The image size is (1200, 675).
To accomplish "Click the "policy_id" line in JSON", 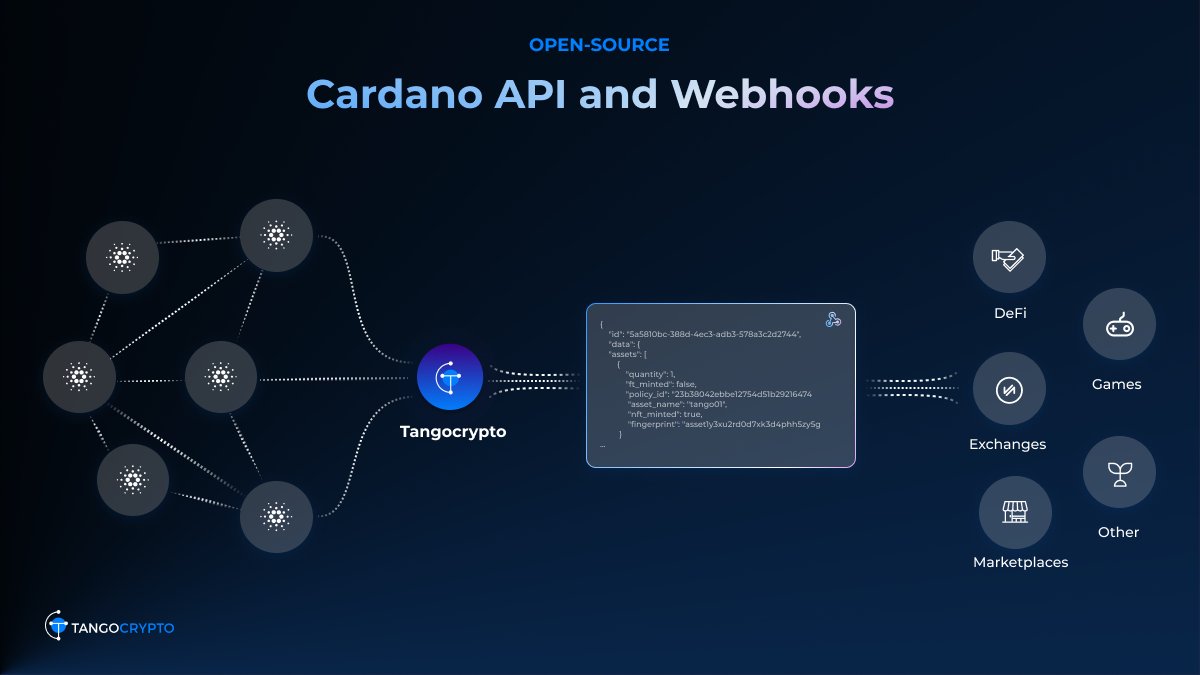I will click(x=719, y=394).
